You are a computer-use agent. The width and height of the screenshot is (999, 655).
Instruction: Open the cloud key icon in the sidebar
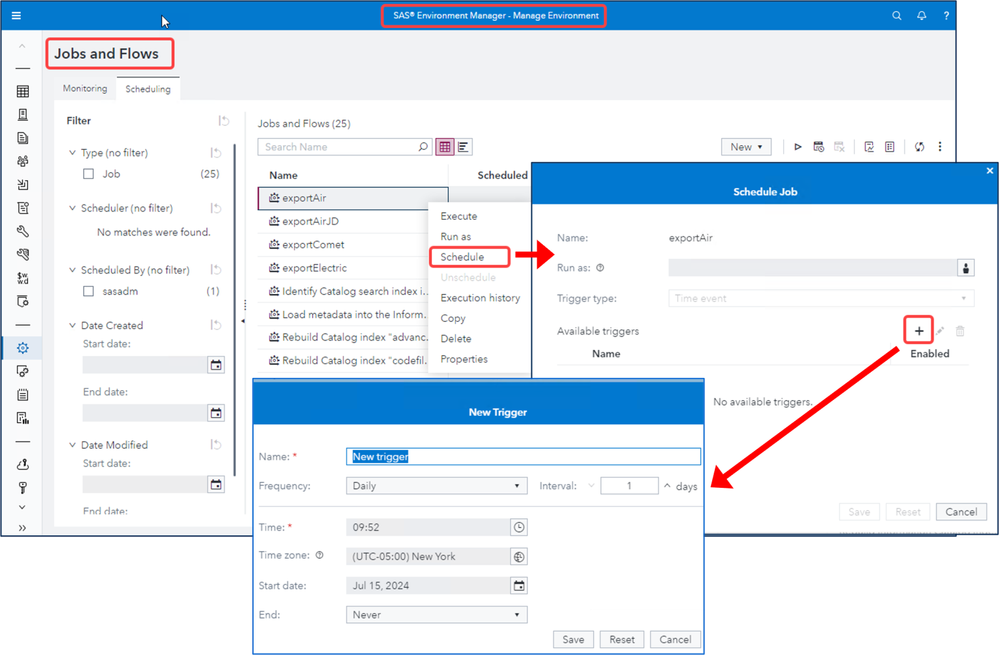pos(23,464)
